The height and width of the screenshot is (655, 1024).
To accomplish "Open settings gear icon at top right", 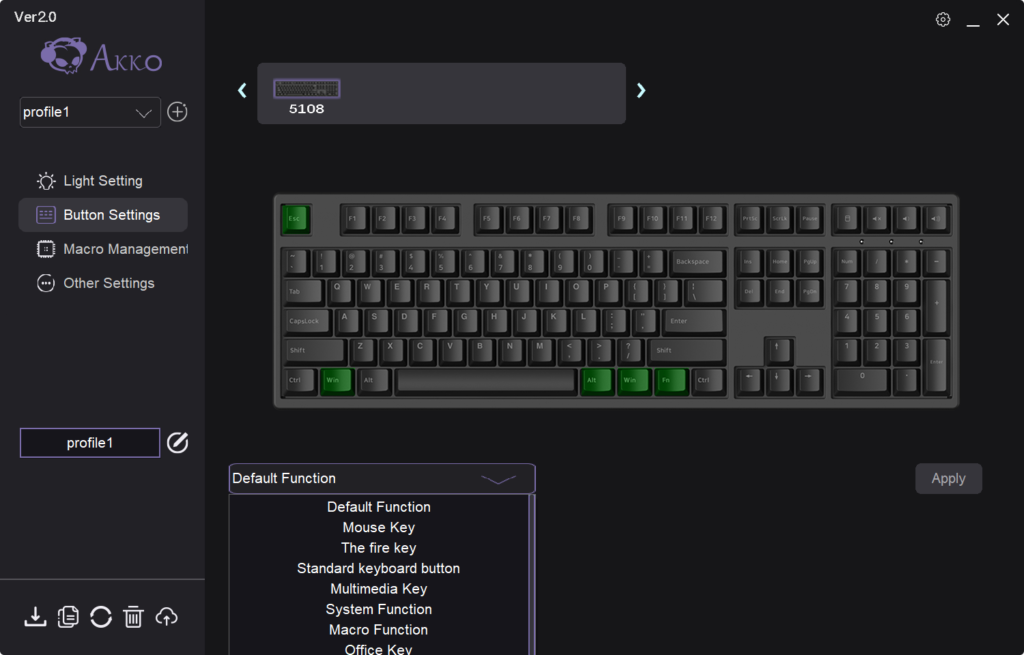I will (942, 20).
